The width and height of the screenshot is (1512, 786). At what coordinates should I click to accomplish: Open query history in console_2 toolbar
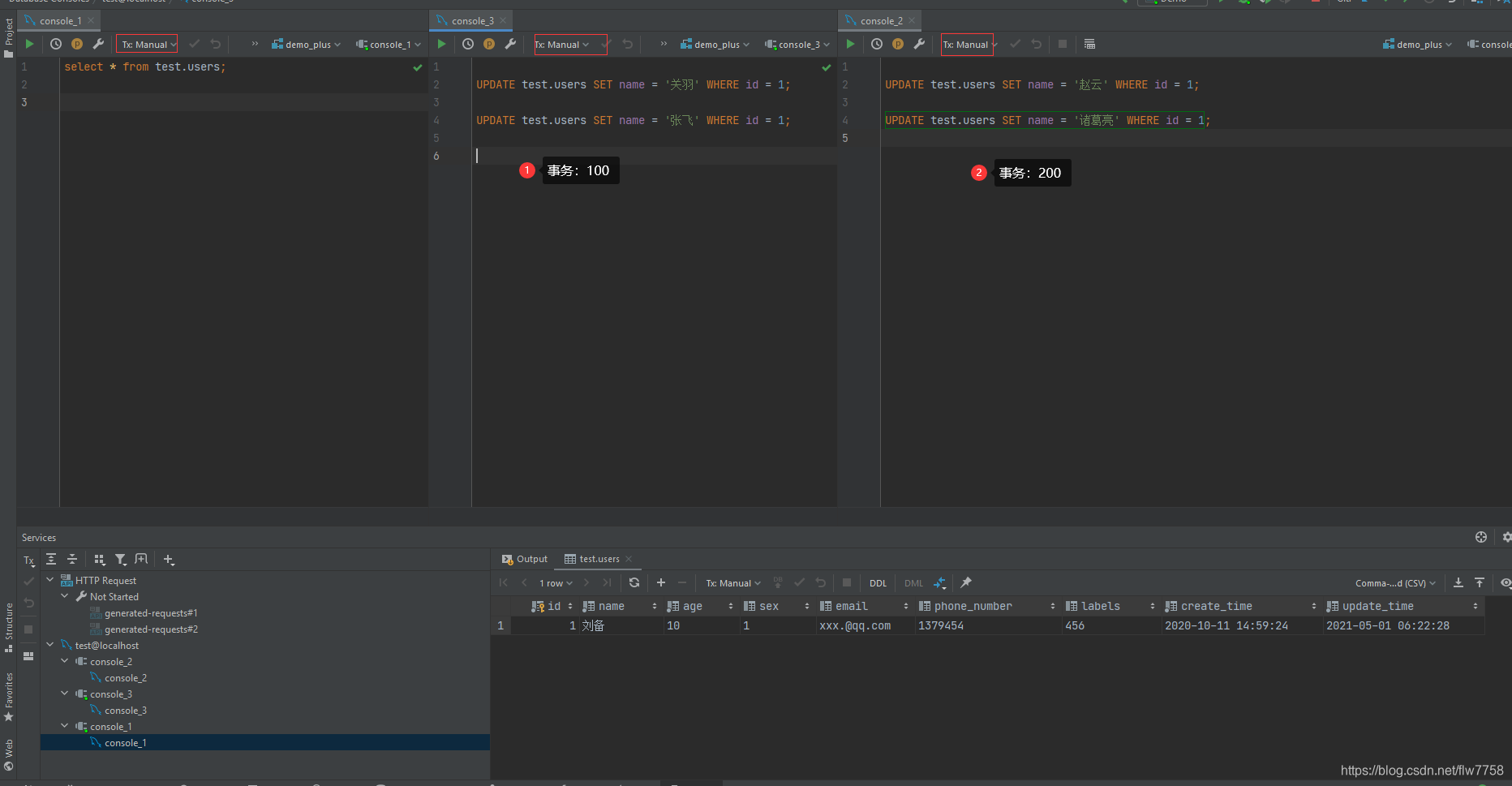point(877,44)
